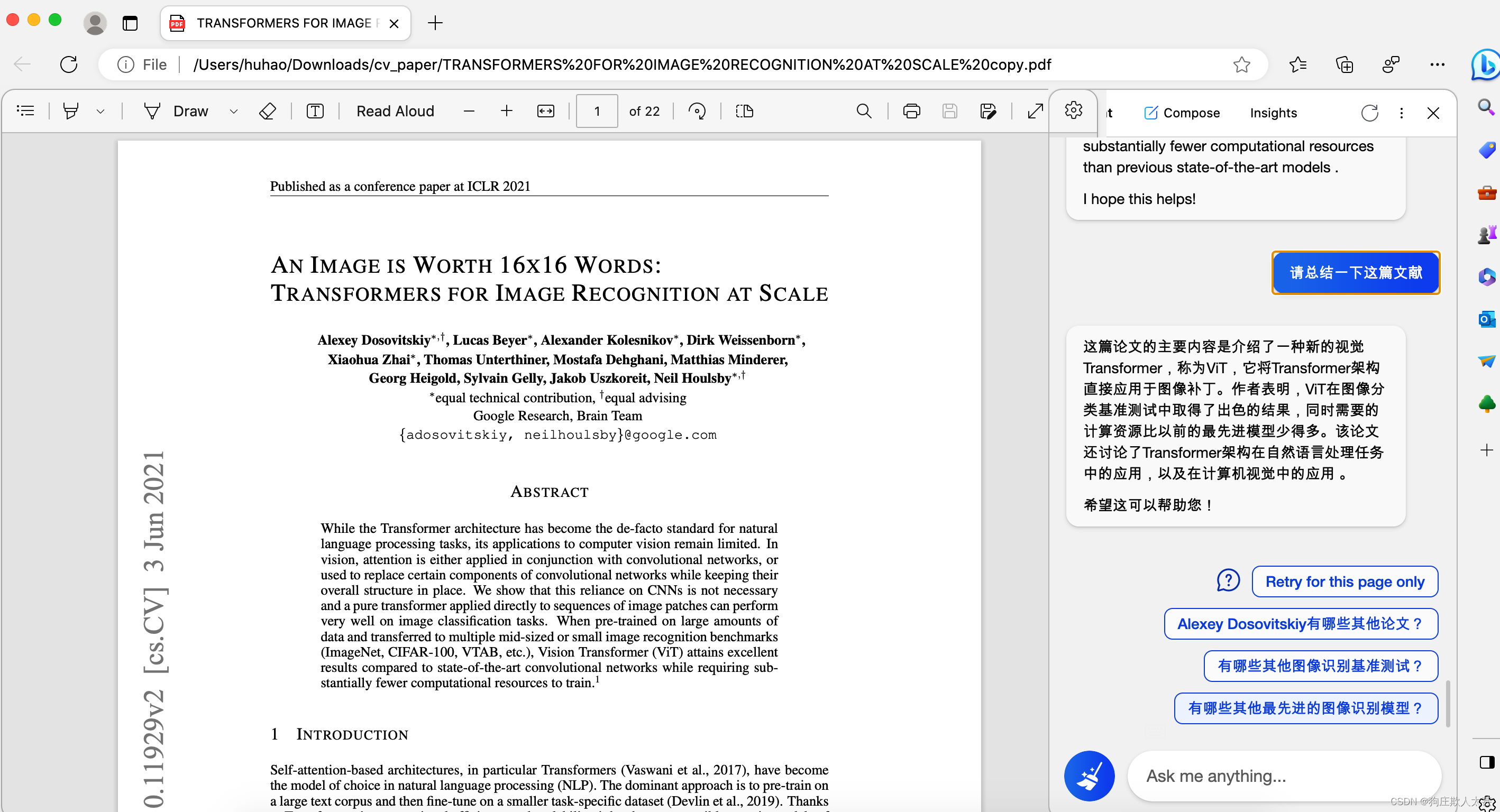Print the PDF document
1500x812 pixels.
(x=911, y=110)
